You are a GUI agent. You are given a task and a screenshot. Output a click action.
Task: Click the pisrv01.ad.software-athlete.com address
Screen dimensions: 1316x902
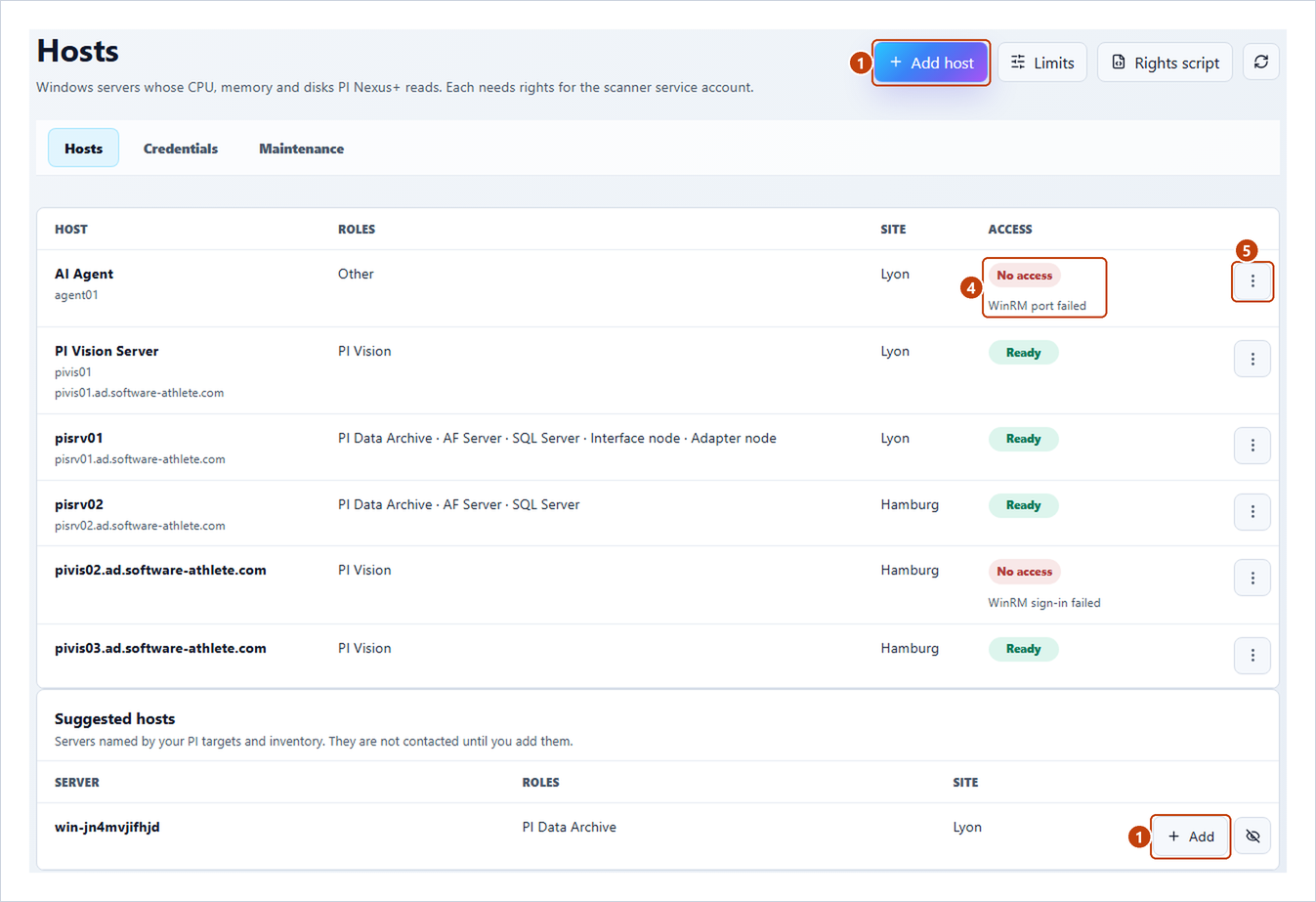coord(140,459)
